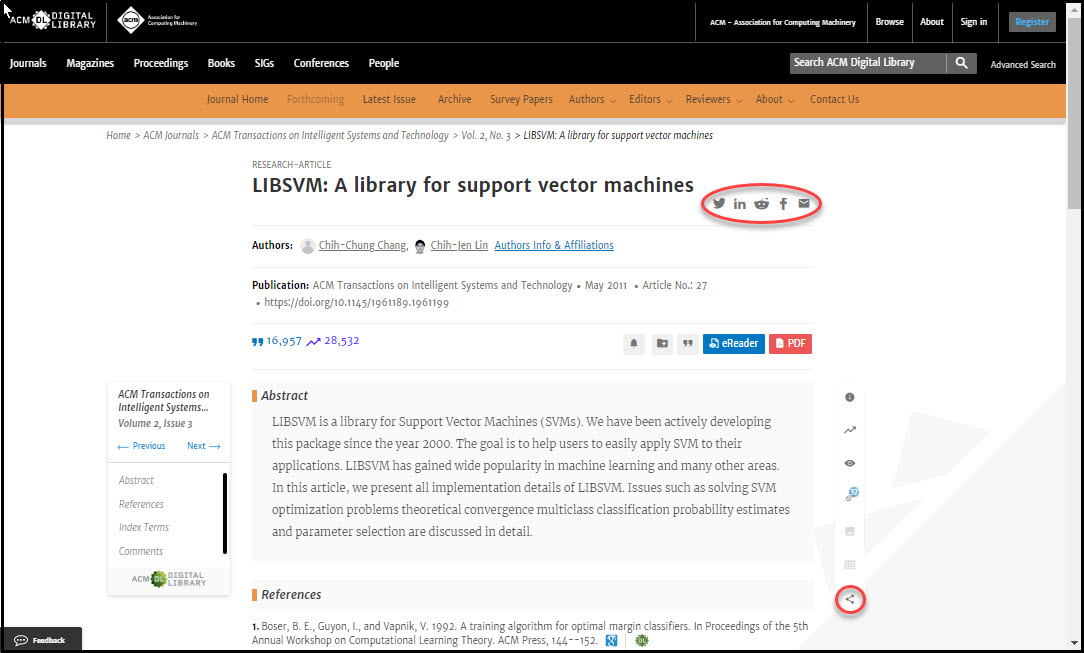Click the Register button

[x=1032, y=22]
